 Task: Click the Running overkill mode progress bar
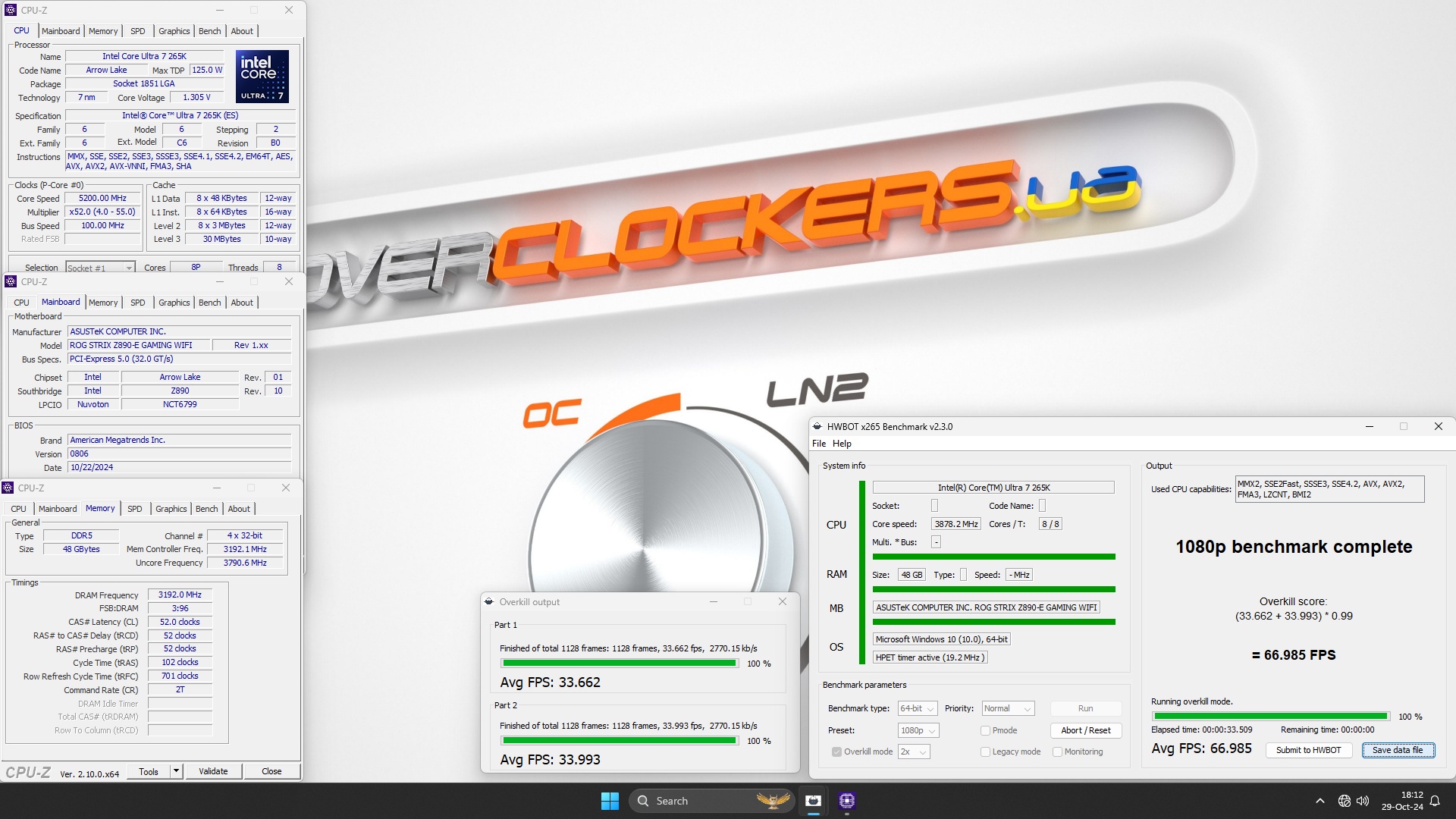pos(1270,717)
